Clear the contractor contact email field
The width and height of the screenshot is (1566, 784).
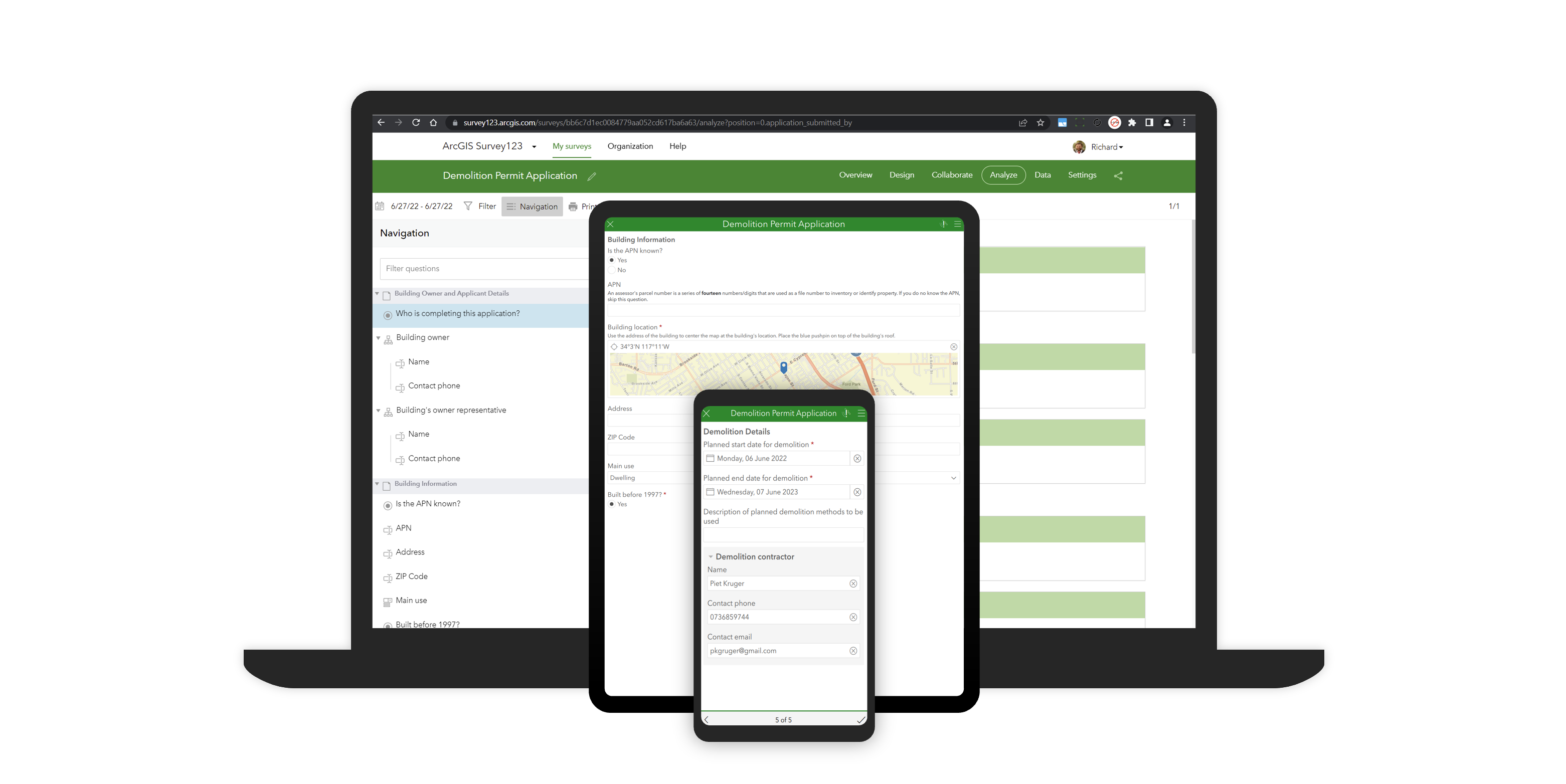(x=853, y=651)
